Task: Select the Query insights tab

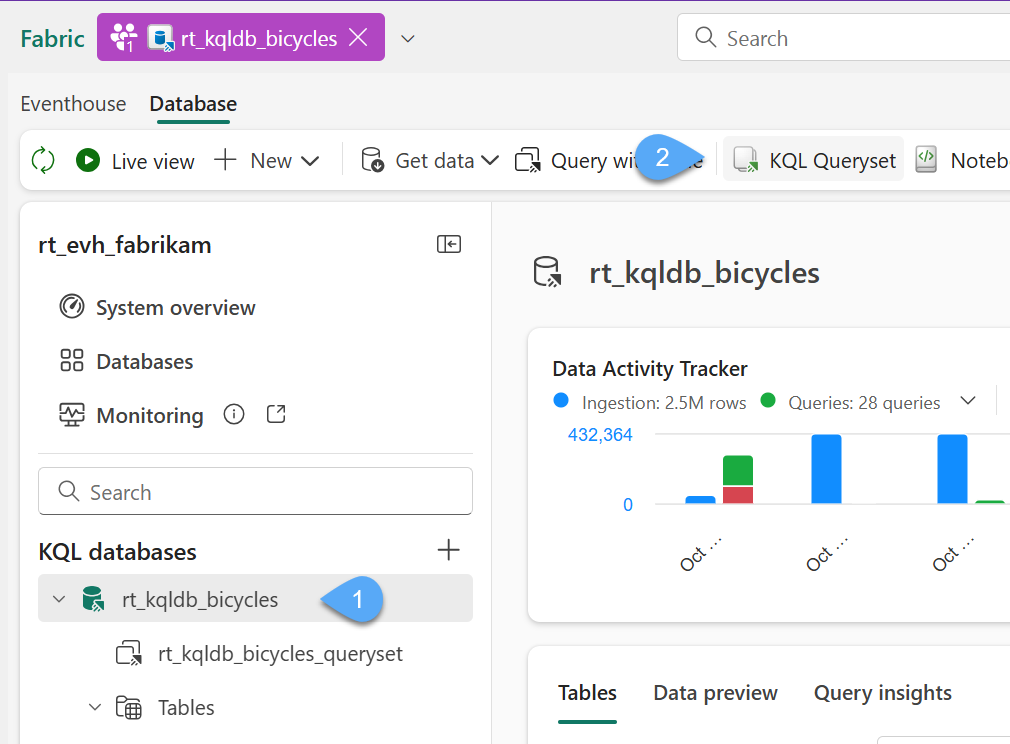Action: (882, 693)
